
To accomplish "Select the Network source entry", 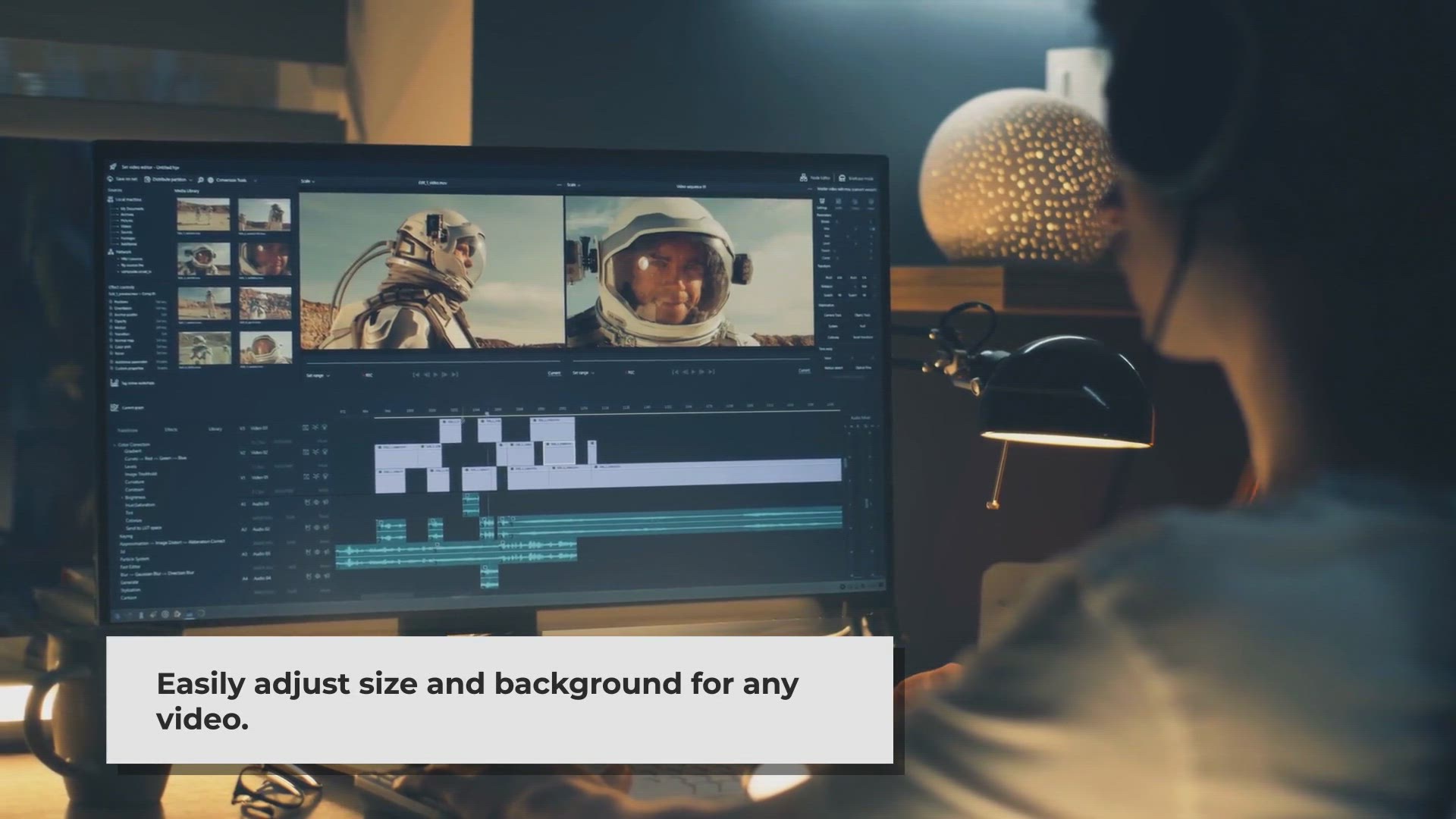I will pyautogui.click(x=120, y=252).
